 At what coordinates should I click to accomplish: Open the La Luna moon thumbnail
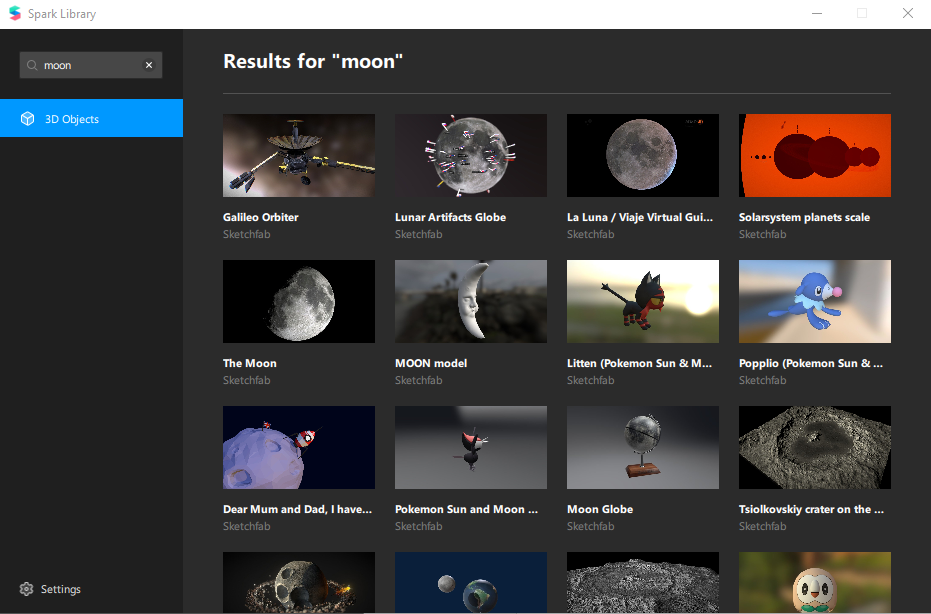click(x=642, y=155)
